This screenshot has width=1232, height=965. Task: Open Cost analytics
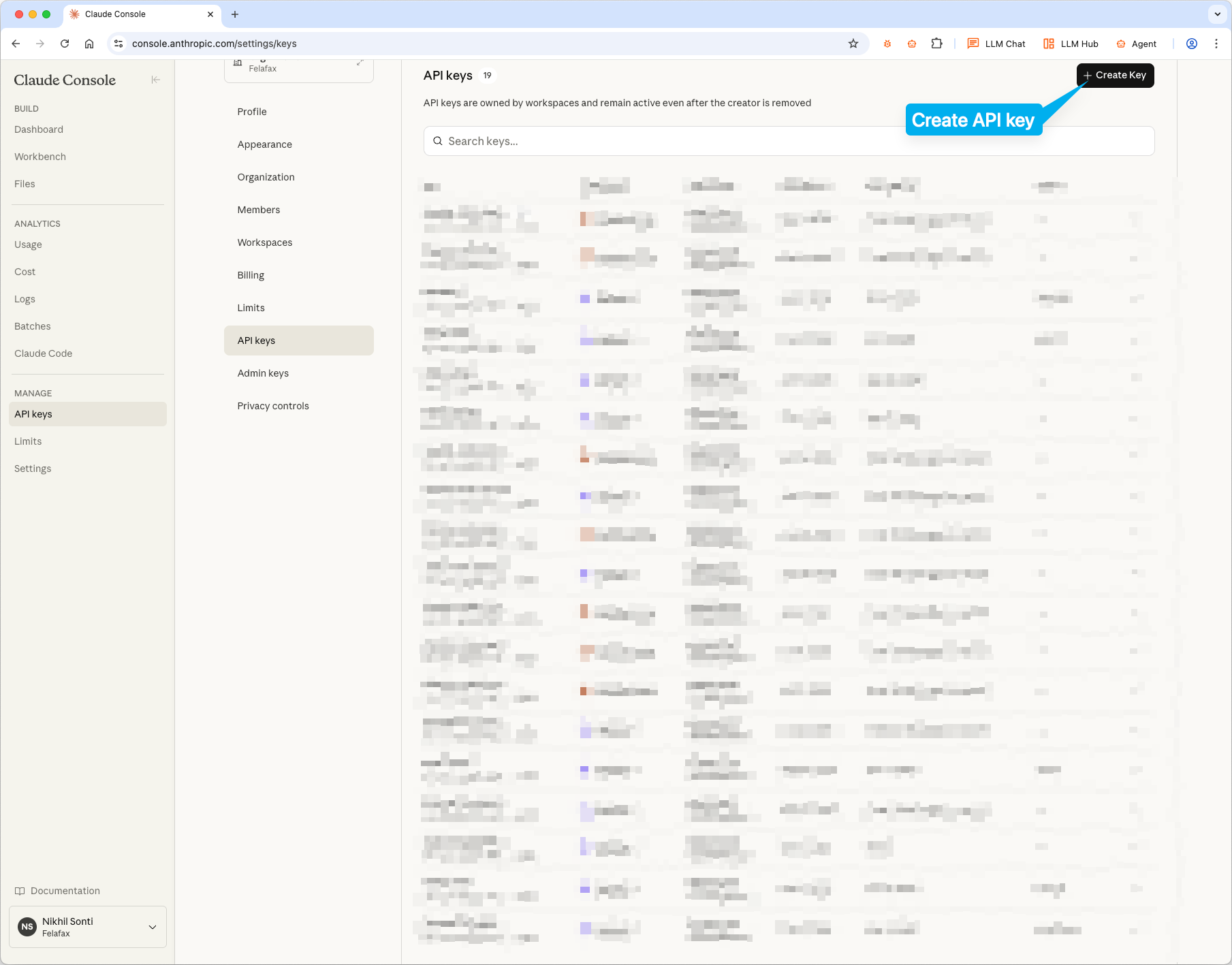25,272
